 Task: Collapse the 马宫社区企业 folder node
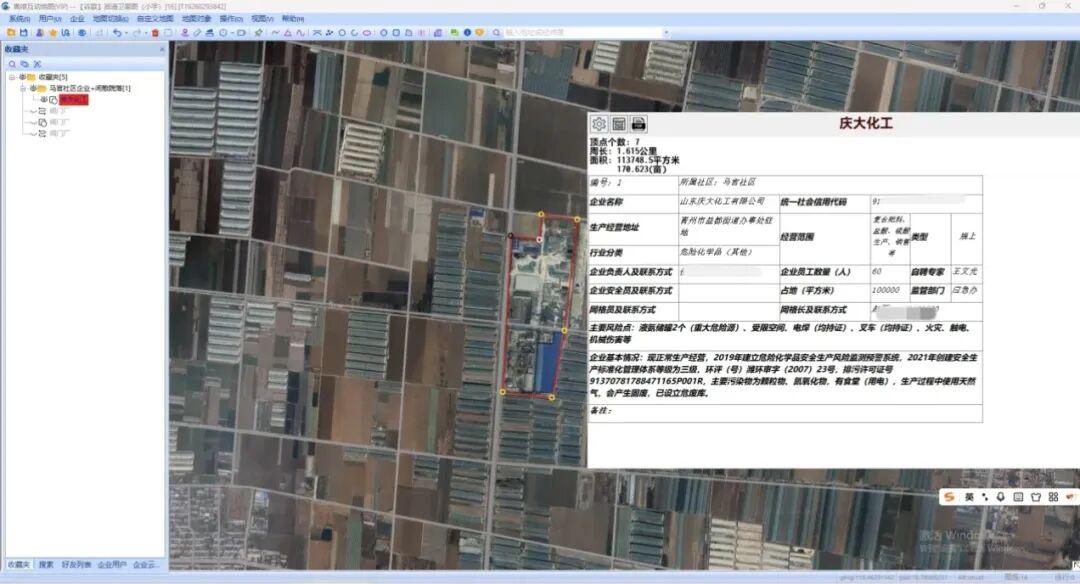click(x=22, y=88)
